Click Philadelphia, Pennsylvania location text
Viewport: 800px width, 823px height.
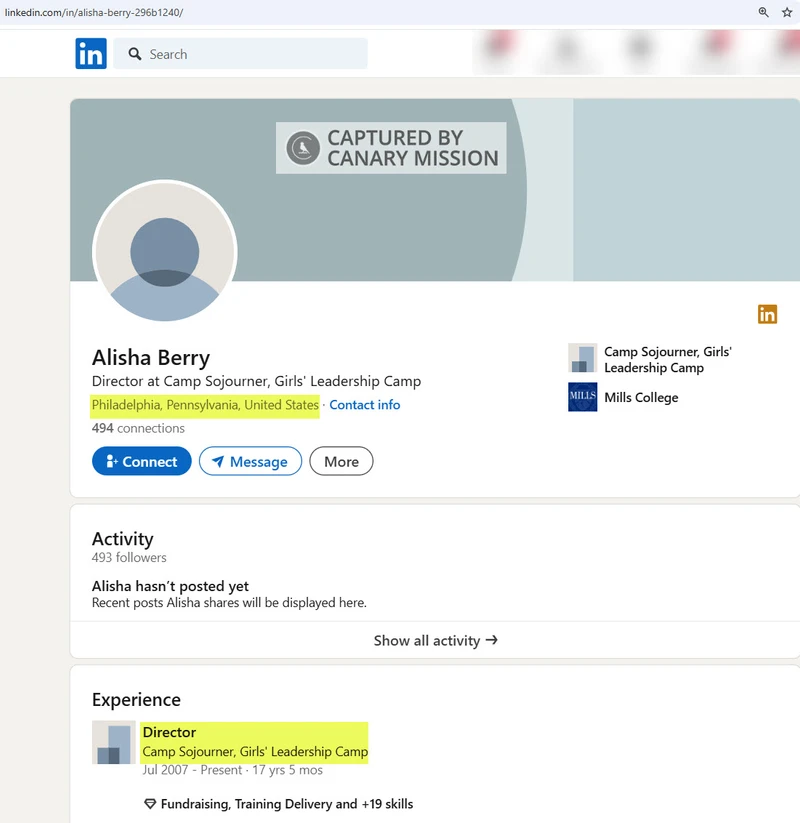pyautogui.click(x=205, y=405)
